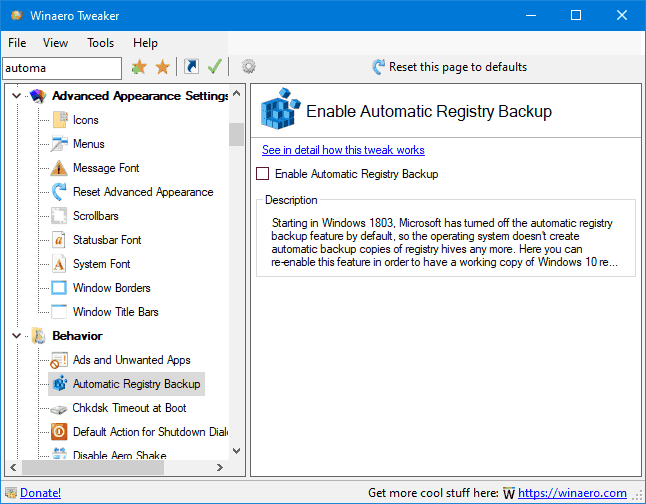Click the Automatic Registry Backup cubes icon
This screenshot has height=504, width=646.
60,384
